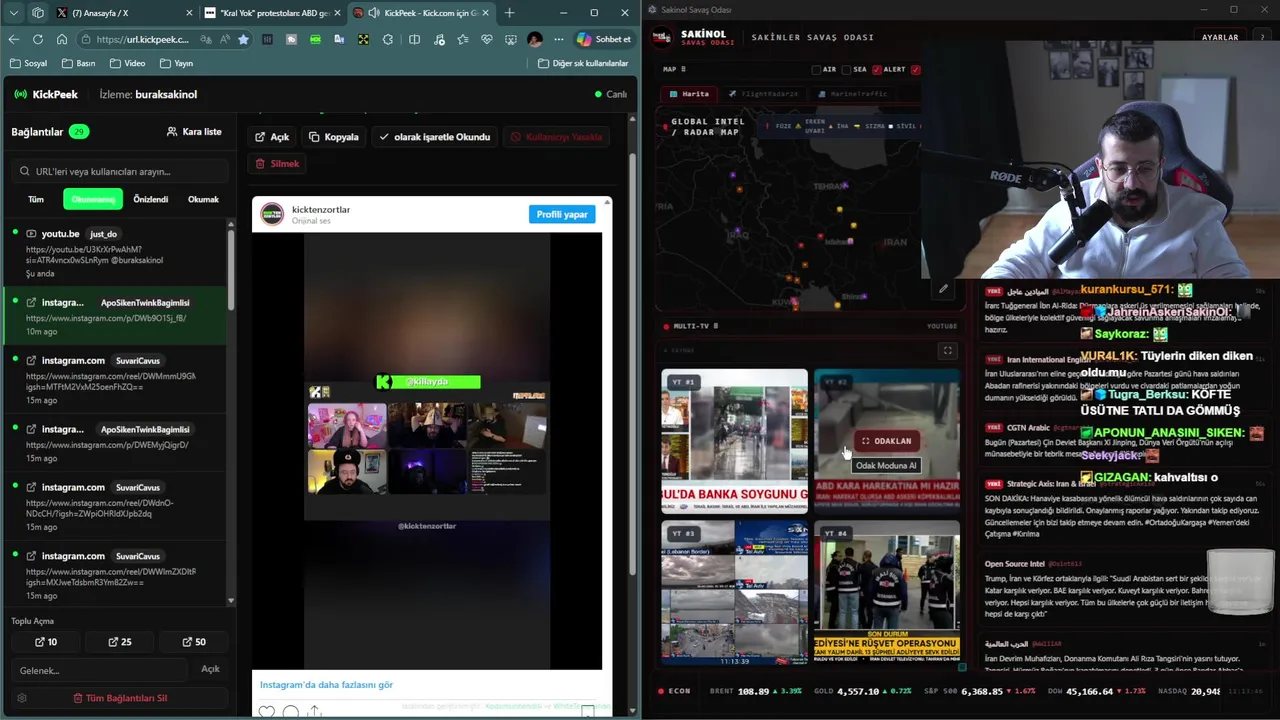
Task: Select the Önizlendi filter tab
Action: 151,199
